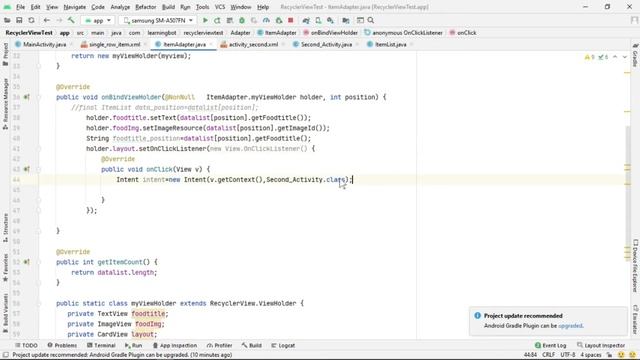
Task: Open the Tools menu
Action: coord(202,7)
